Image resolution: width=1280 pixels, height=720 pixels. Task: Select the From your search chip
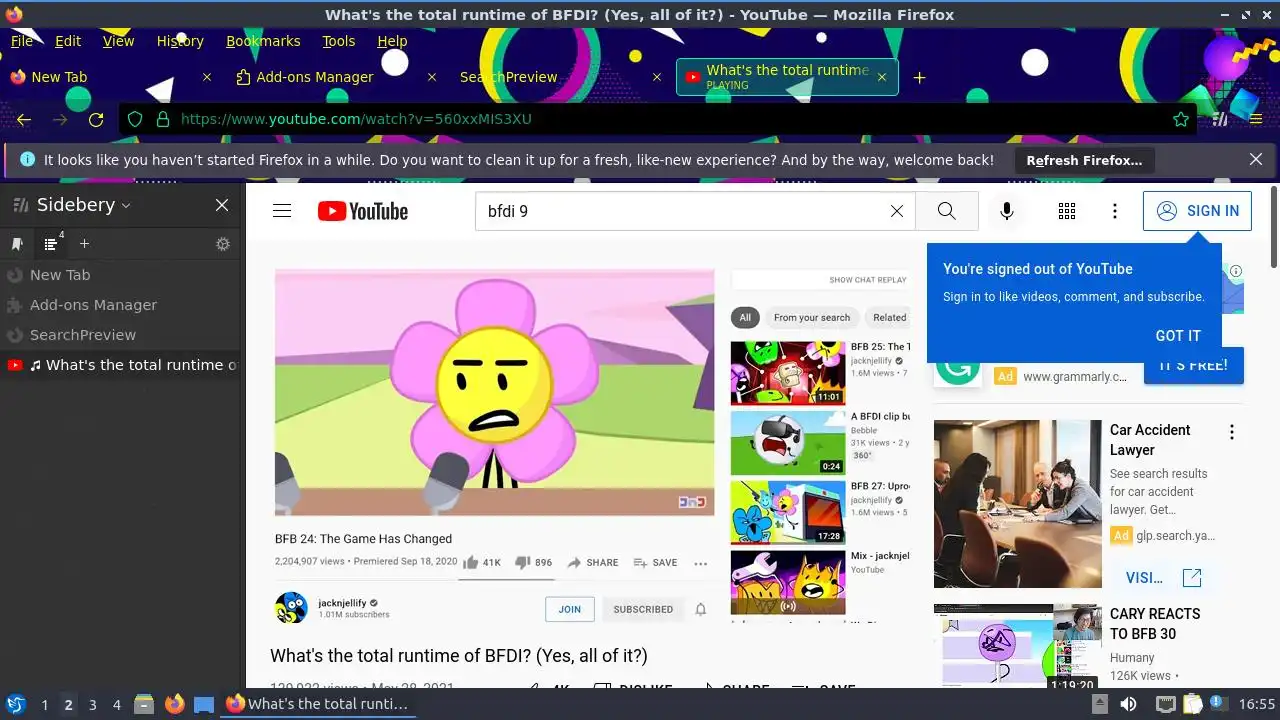[812, 318]
